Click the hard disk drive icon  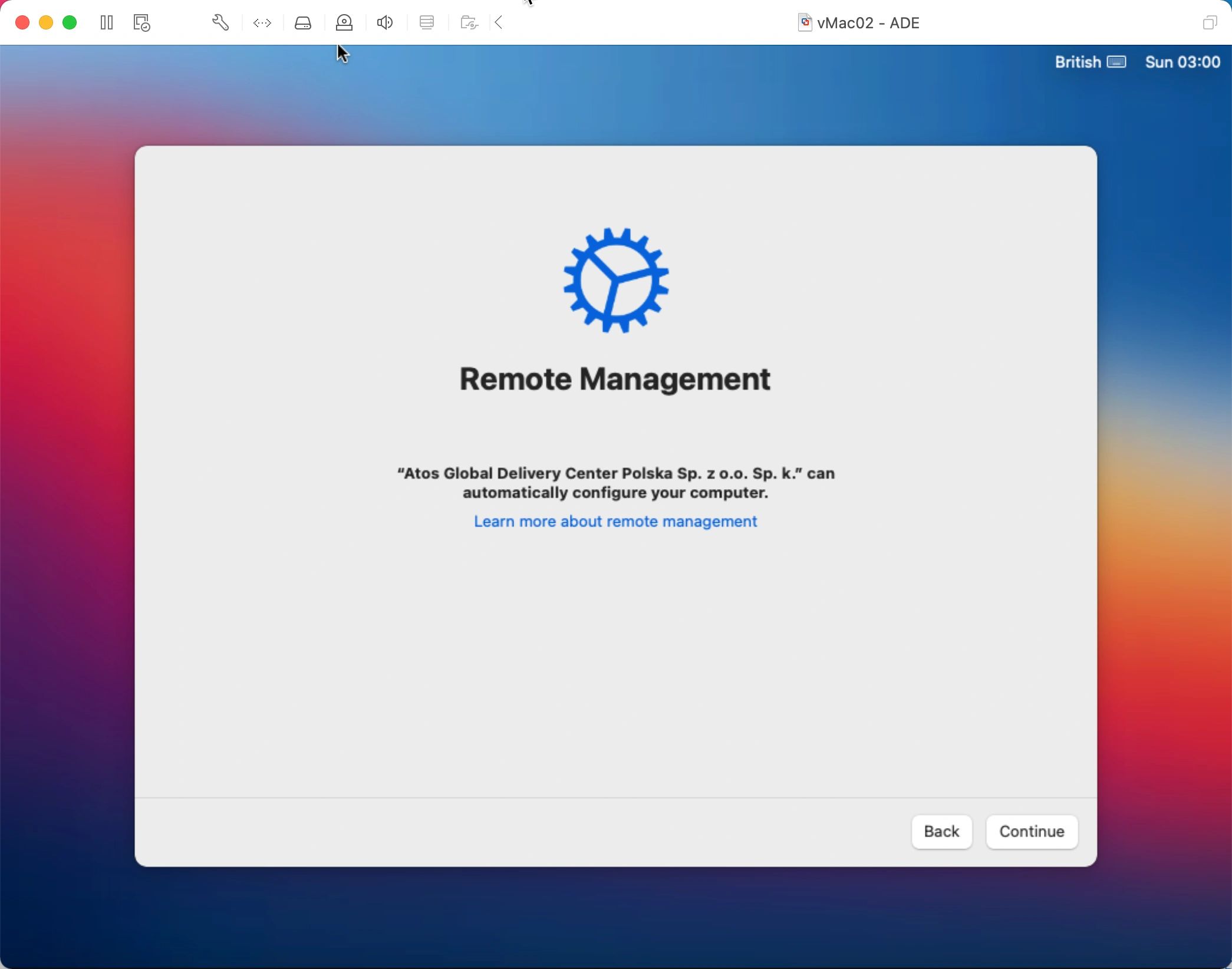pyautogui.click(x=303, y=23)
